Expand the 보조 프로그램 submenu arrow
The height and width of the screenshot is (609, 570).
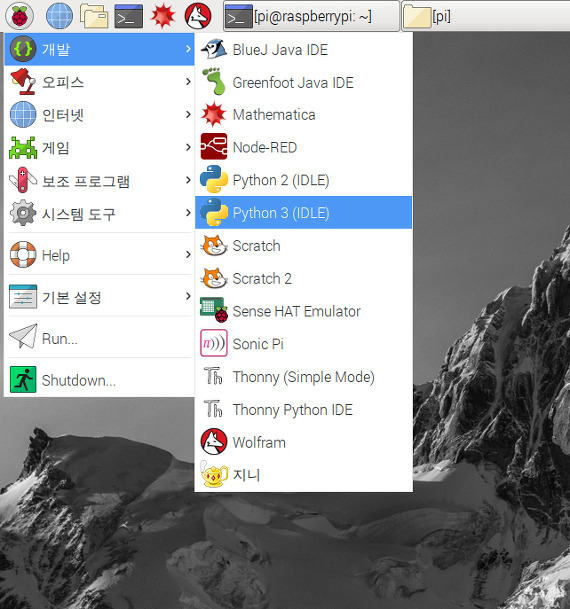click(188, 180)
